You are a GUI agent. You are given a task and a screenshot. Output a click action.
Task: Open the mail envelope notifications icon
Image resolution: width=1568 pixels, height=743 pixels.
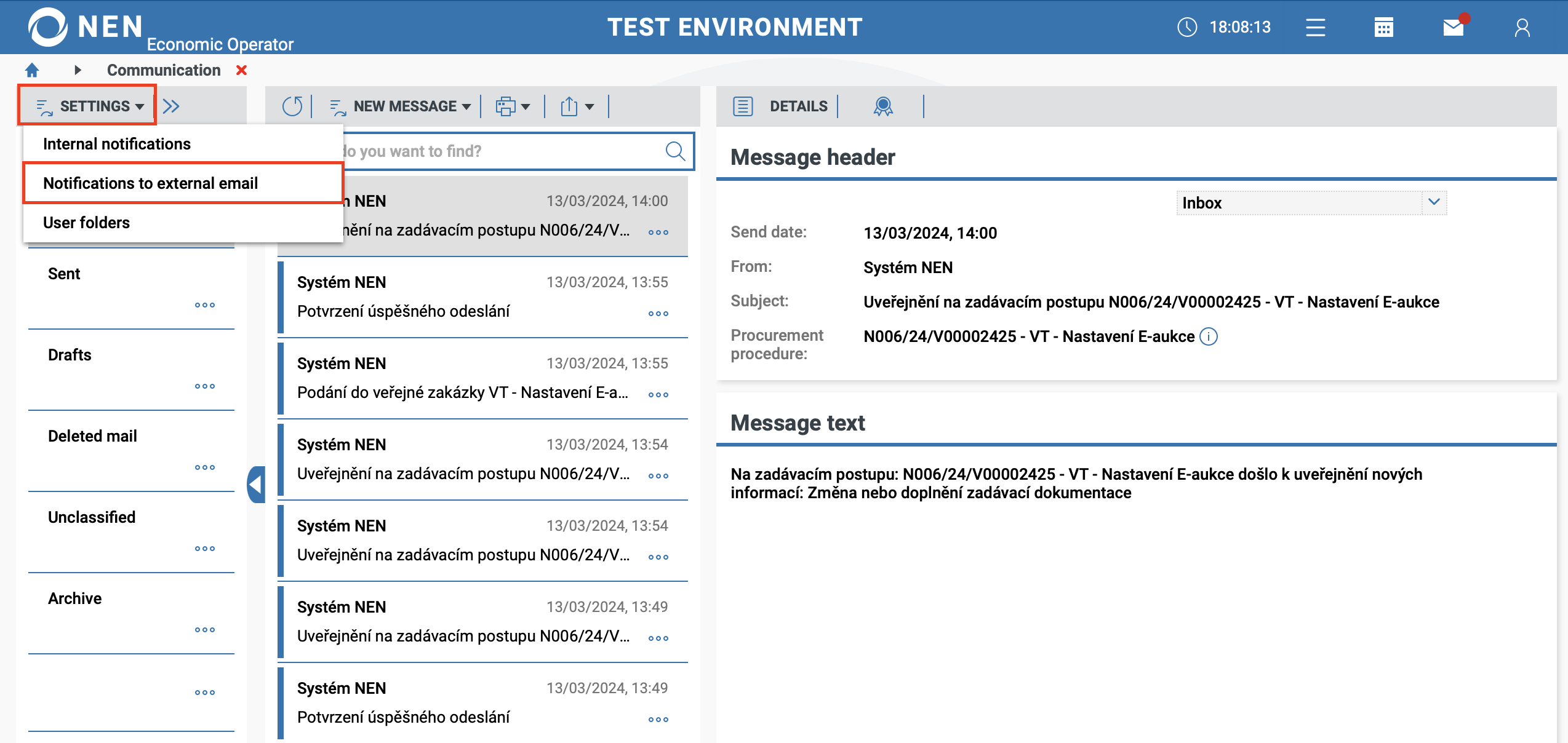pos(1454,28)
